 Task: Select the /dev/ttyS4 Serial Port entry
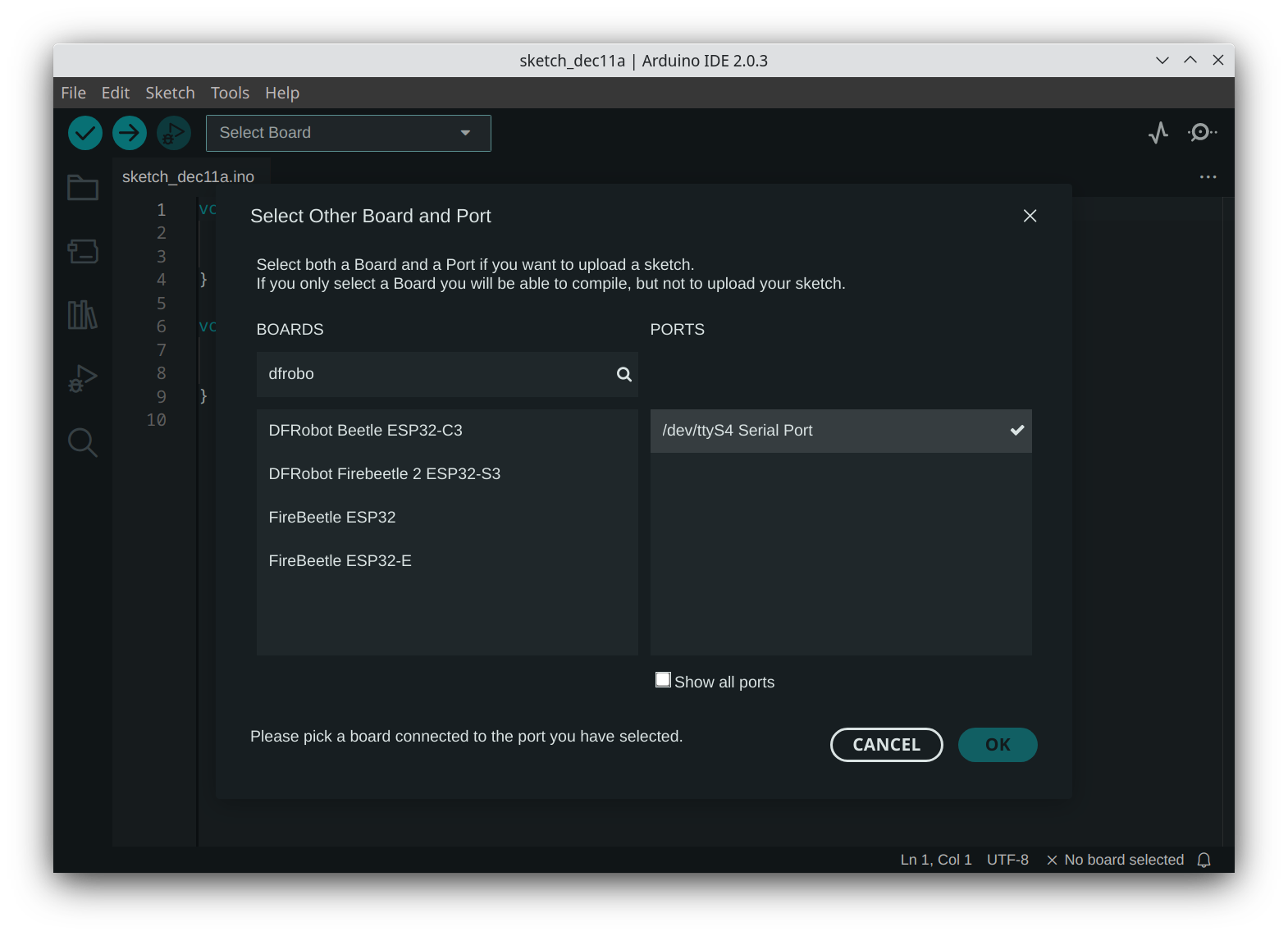[x=841, y=431]
